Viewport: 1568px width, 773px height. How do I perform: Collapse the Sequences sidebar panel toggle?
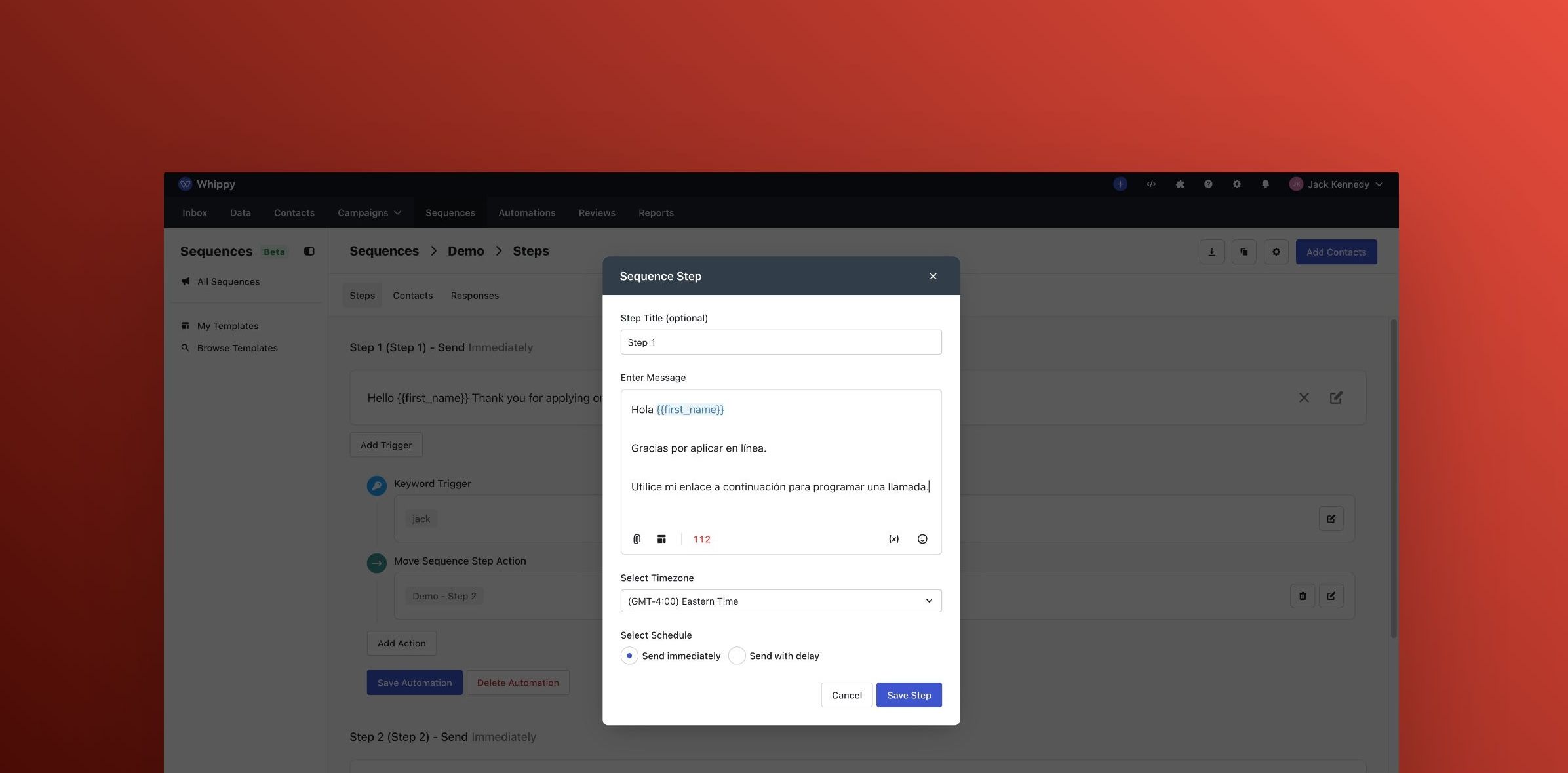pos(309,252)
